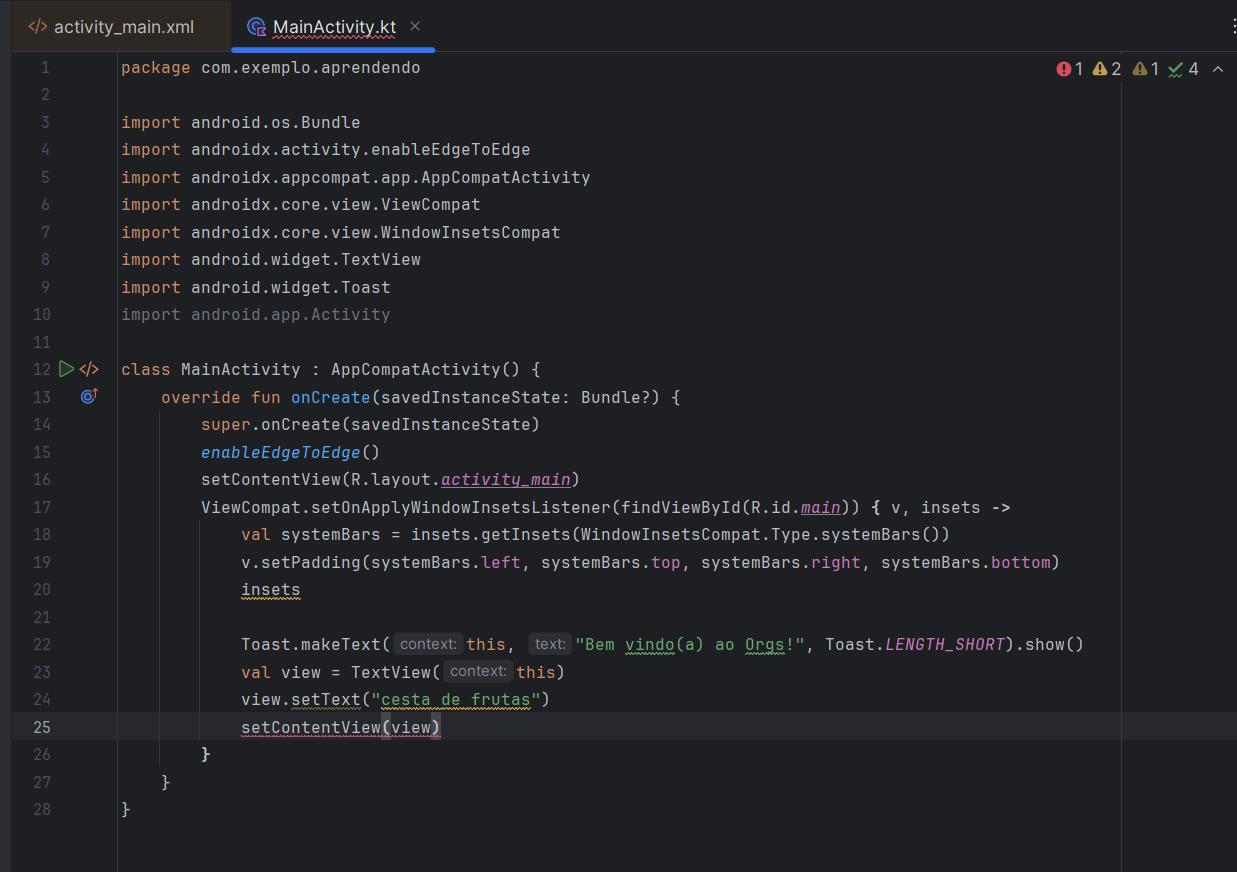This screenshot has height=872, width=1237.
Task: Open related XML file from gutter icon
Action: (89, 369)
